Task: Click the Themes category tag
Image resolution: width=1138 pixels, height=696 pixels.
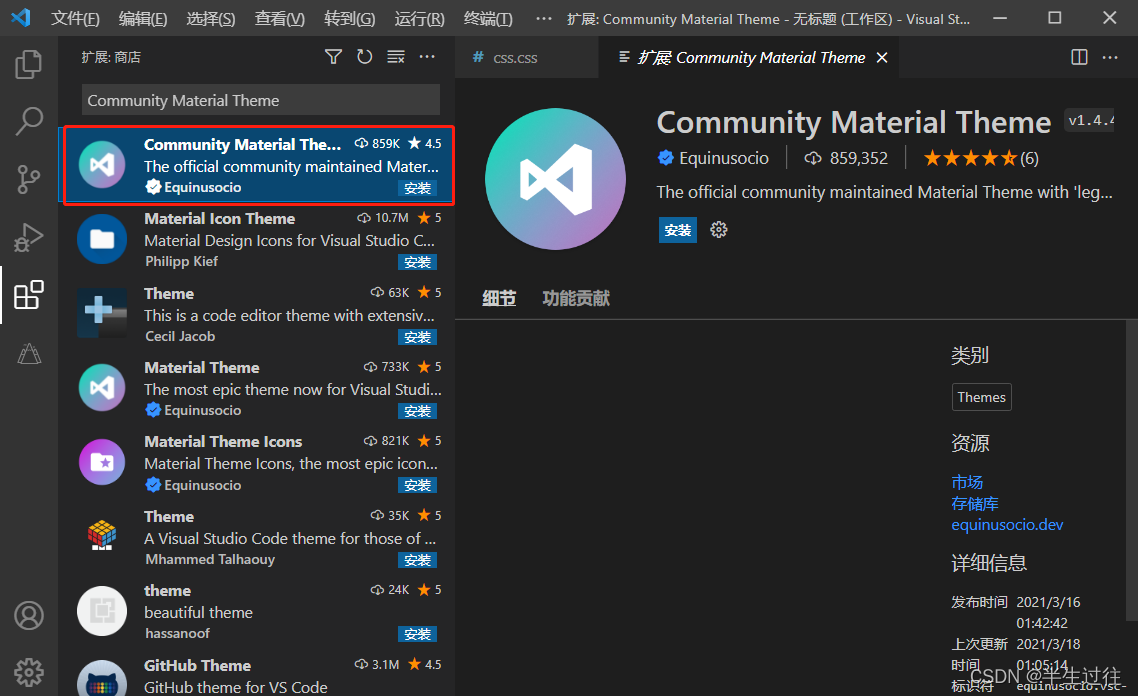Action: click(981, 397)
